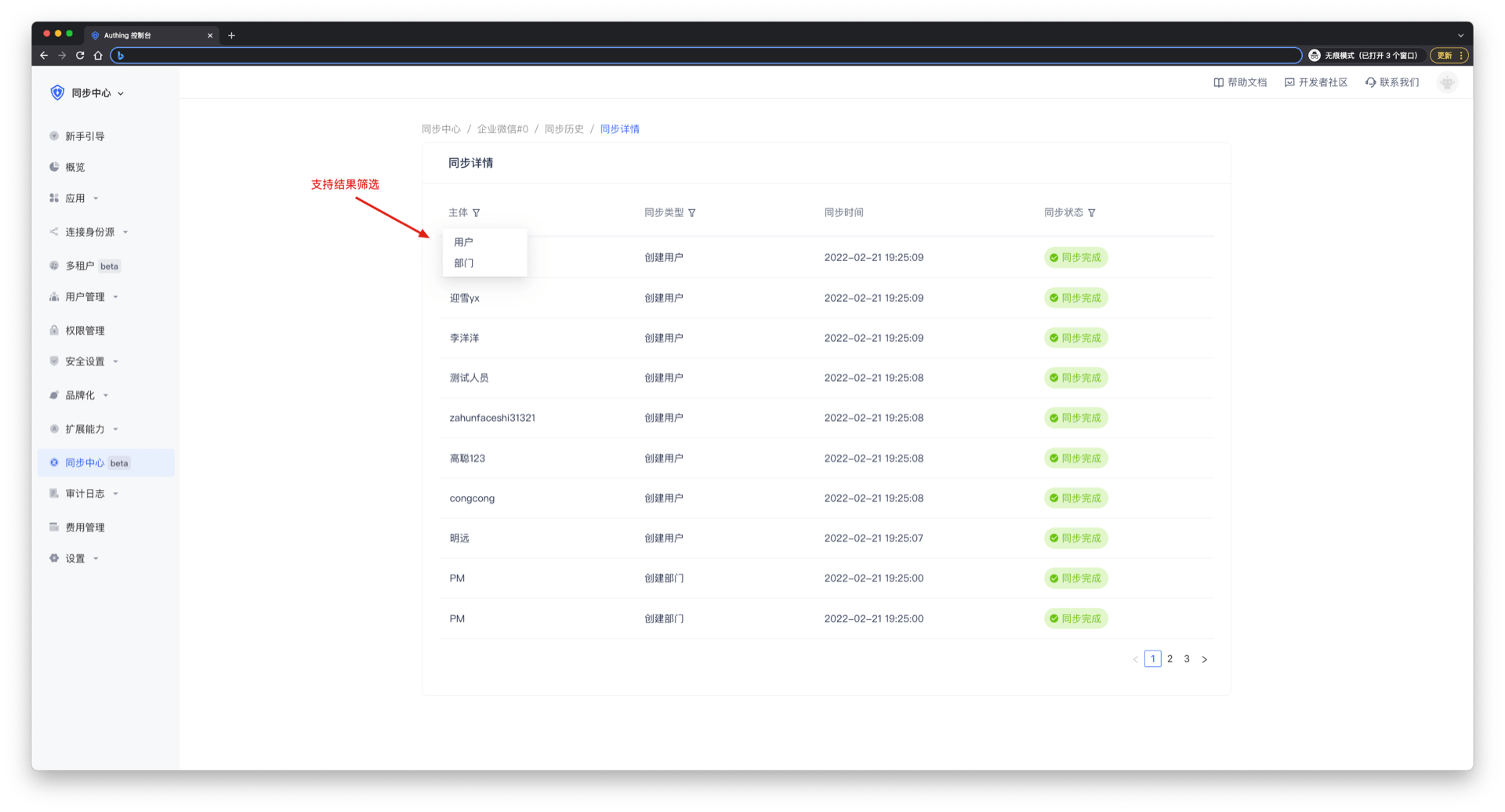
Task: Open 帮助文档 link in top bar
Action: coord(1240,82)
